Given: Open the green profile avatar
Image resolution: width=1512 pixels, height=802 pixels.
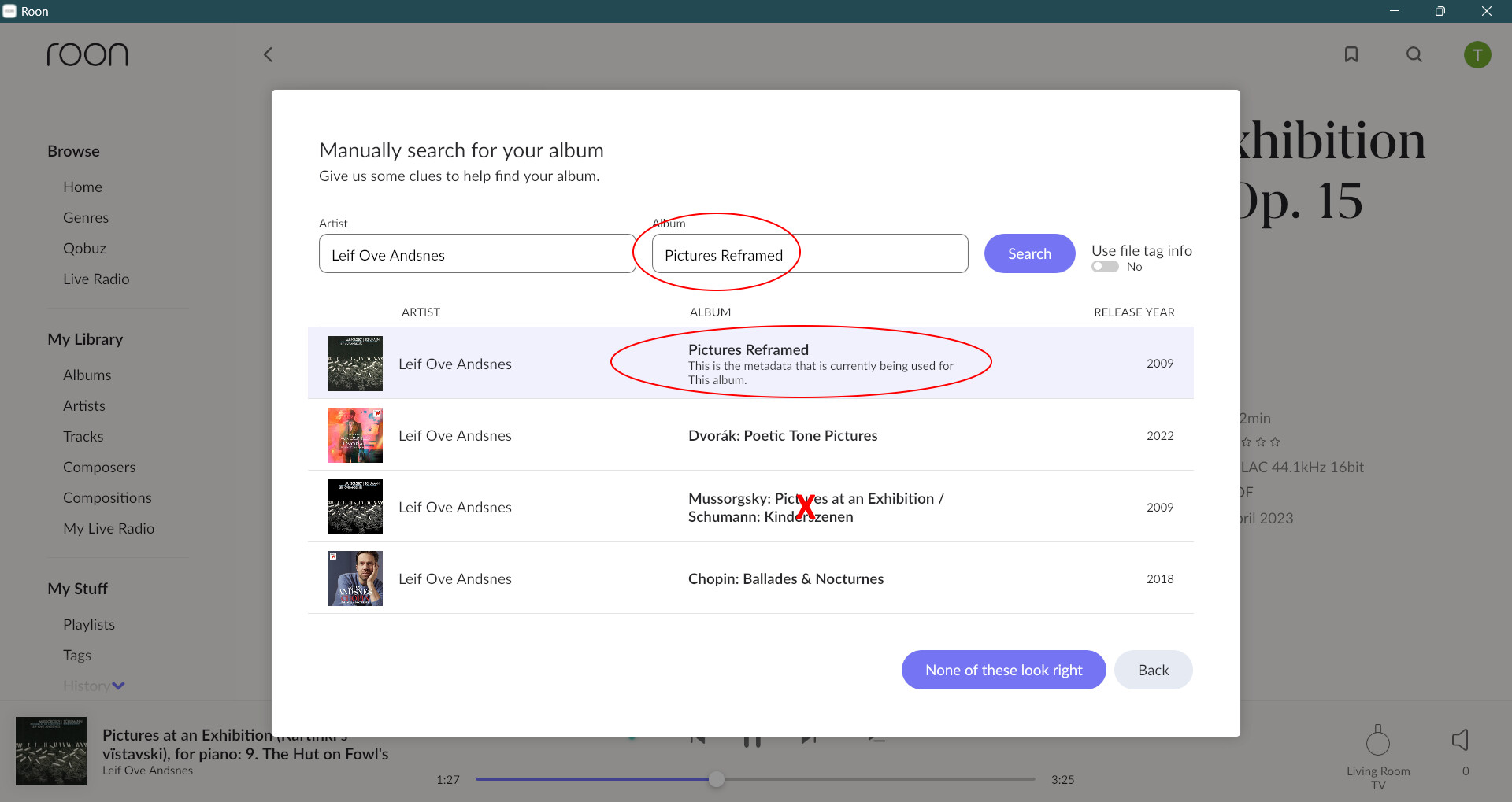Looking at the screenshot, I should point(1477,55).
